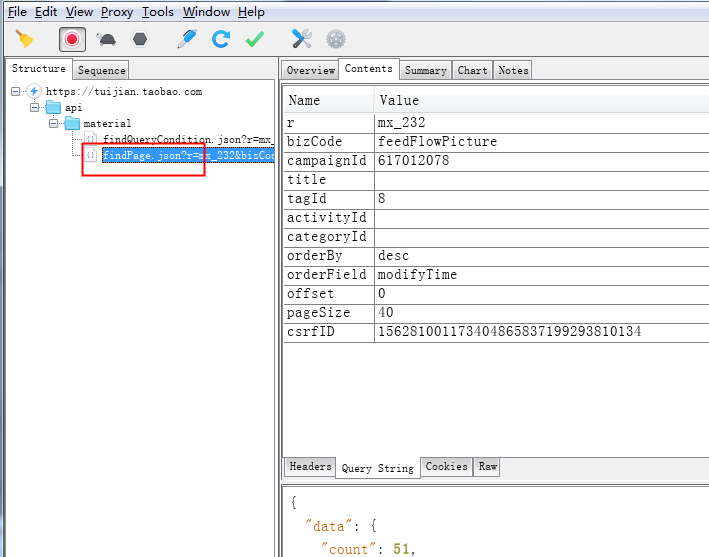Select the tagId parameter name cell
This screenshot has width=709, height=557.
[x=329, y=198]
